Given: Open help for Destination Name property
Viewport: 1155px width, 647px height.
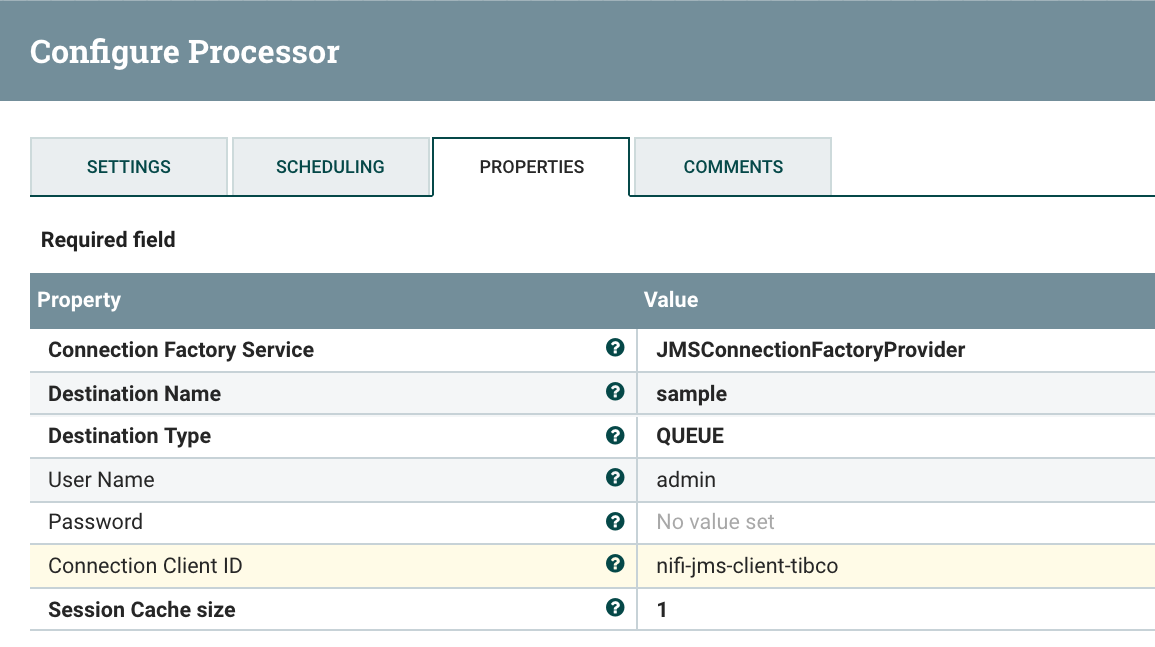Looking at the screenshot, I should 614,392.
